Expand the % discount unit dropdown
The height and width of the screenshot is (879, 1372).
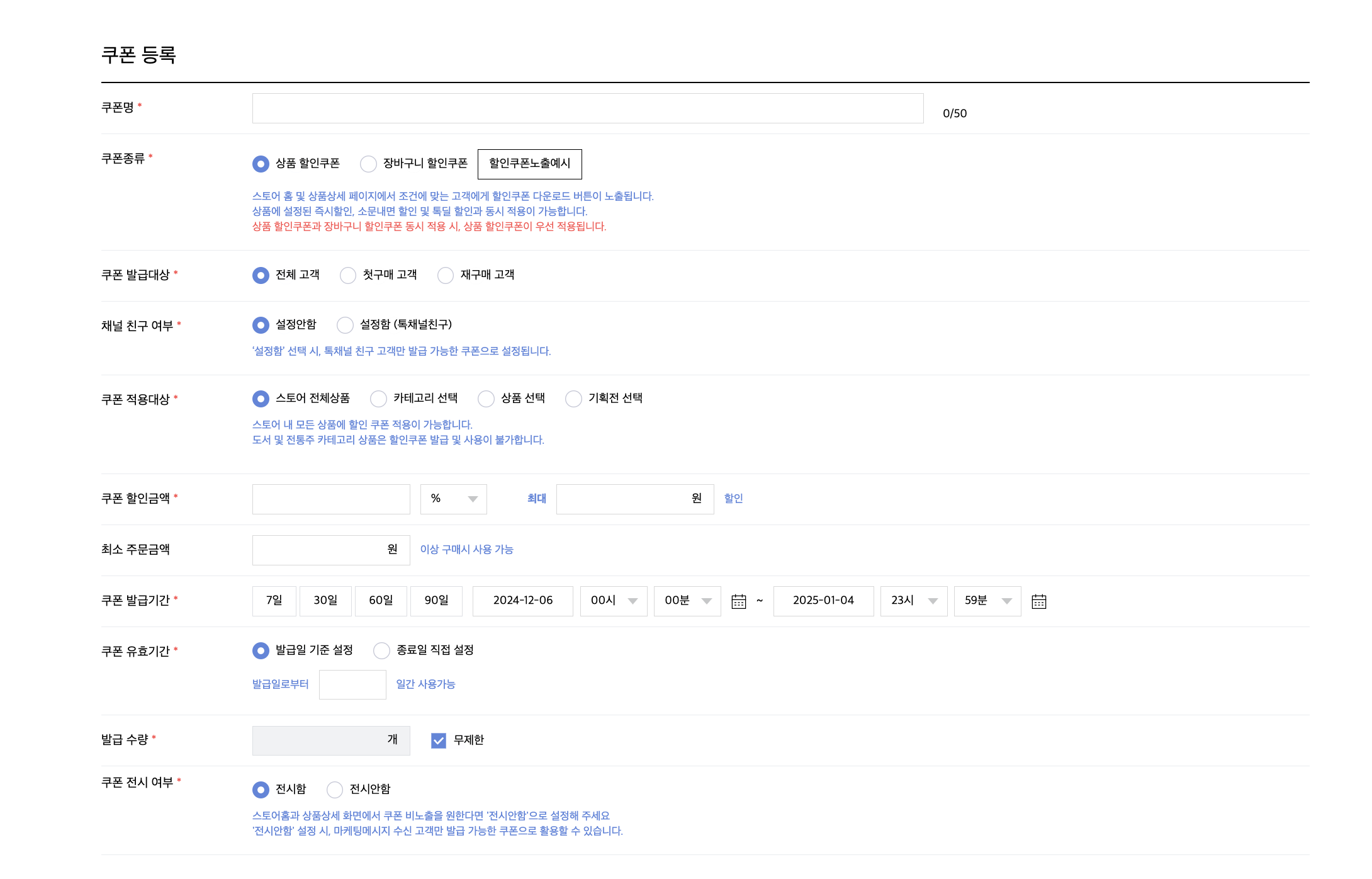click(453, 499)
